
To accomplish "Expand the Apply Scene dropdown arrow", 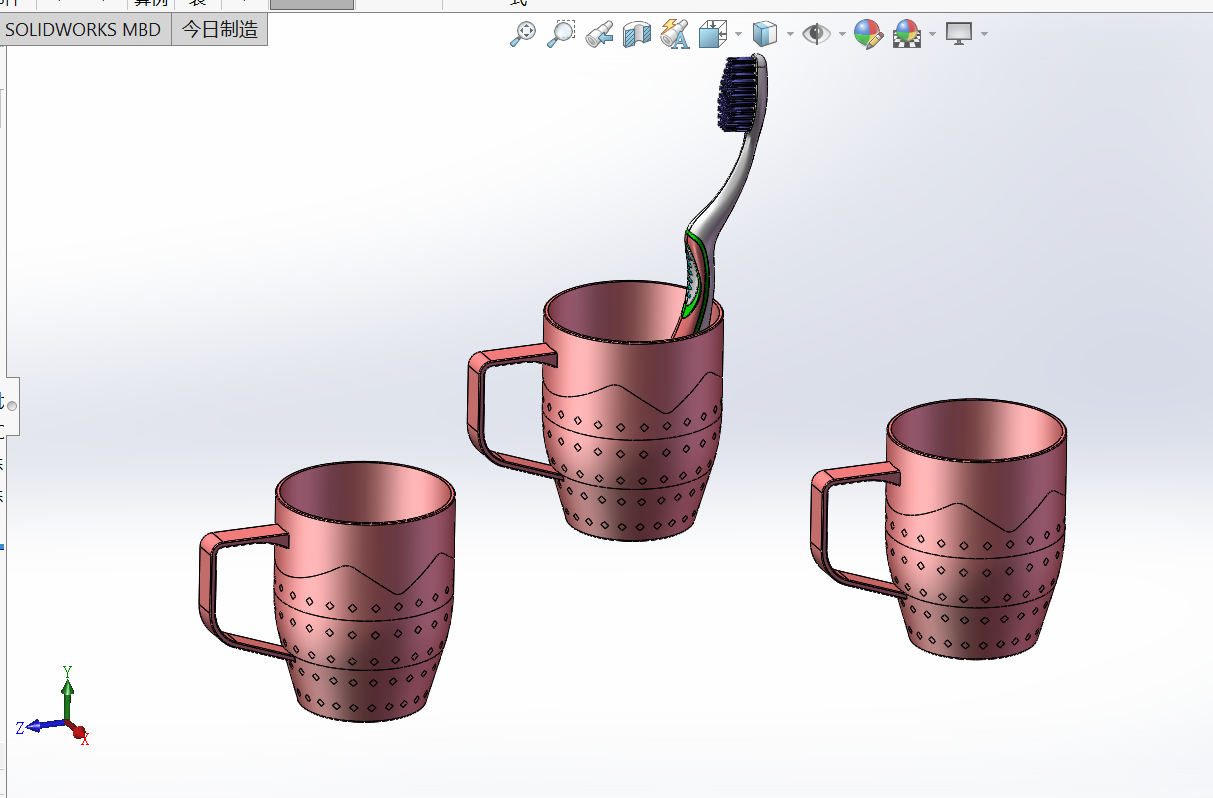I will tap(932, 34).
